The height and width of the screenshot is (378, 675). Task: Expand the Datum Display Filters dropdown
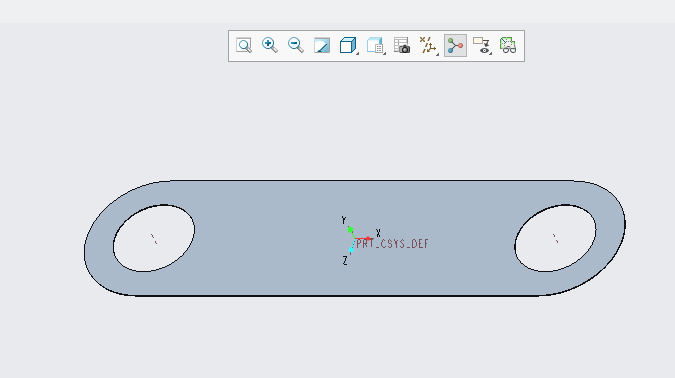[429, 46]
